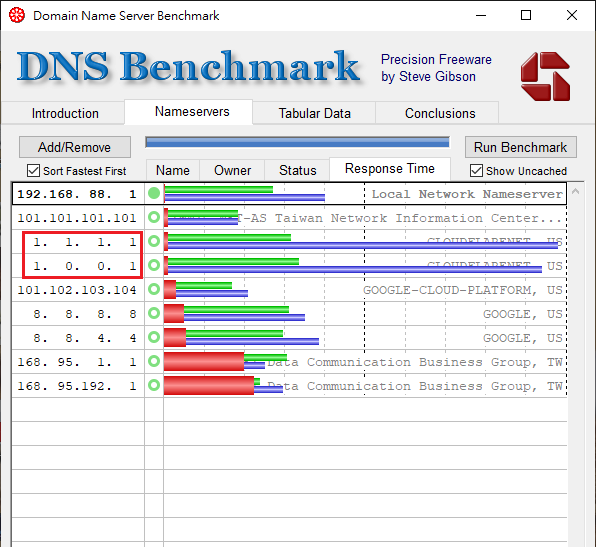Click status circle for 1.1.1.1
The height and width of the screenshot is (547, 596).
click(154, 241)
